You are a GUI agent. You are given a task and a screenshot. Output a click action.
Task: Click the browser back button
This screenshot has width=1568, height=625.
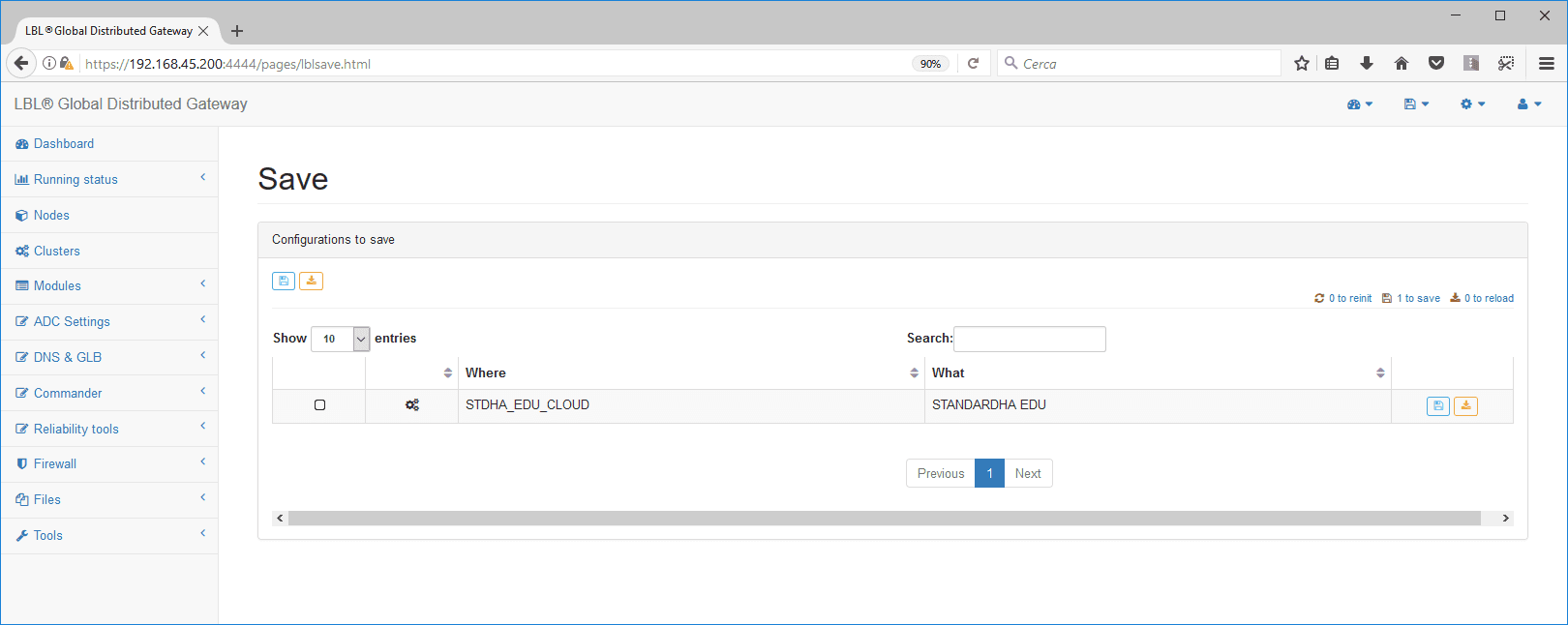tap(20, 63)
